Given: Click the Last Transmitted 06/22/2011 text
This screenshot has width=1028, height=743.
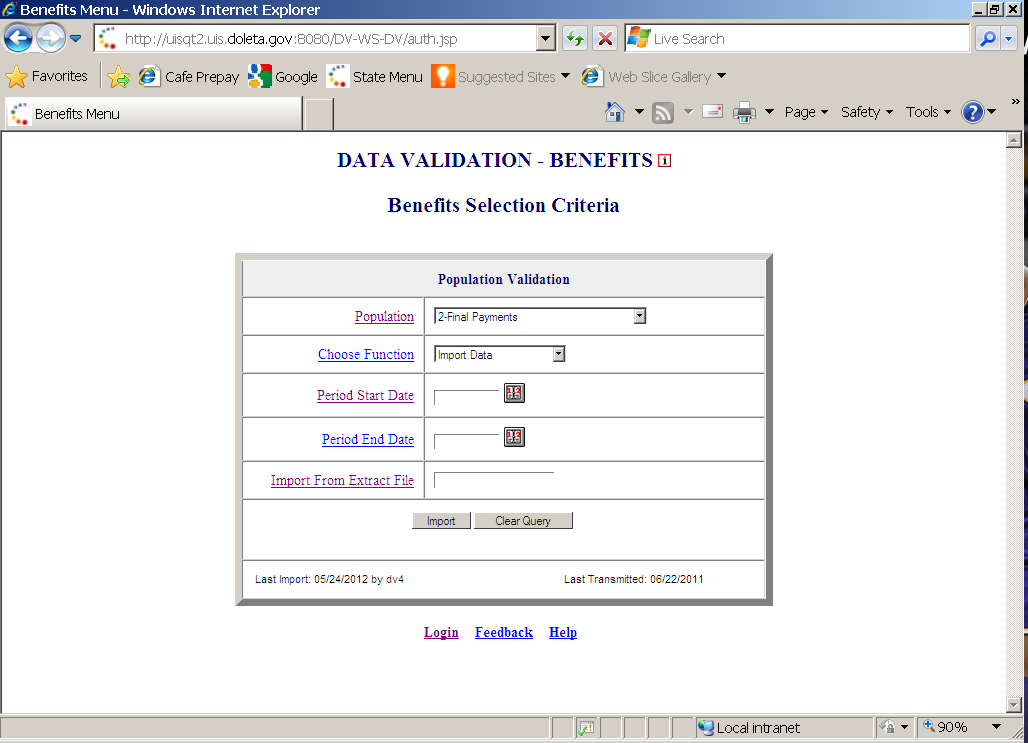Looking at the screenshot, I should click(x=633, y=579).
